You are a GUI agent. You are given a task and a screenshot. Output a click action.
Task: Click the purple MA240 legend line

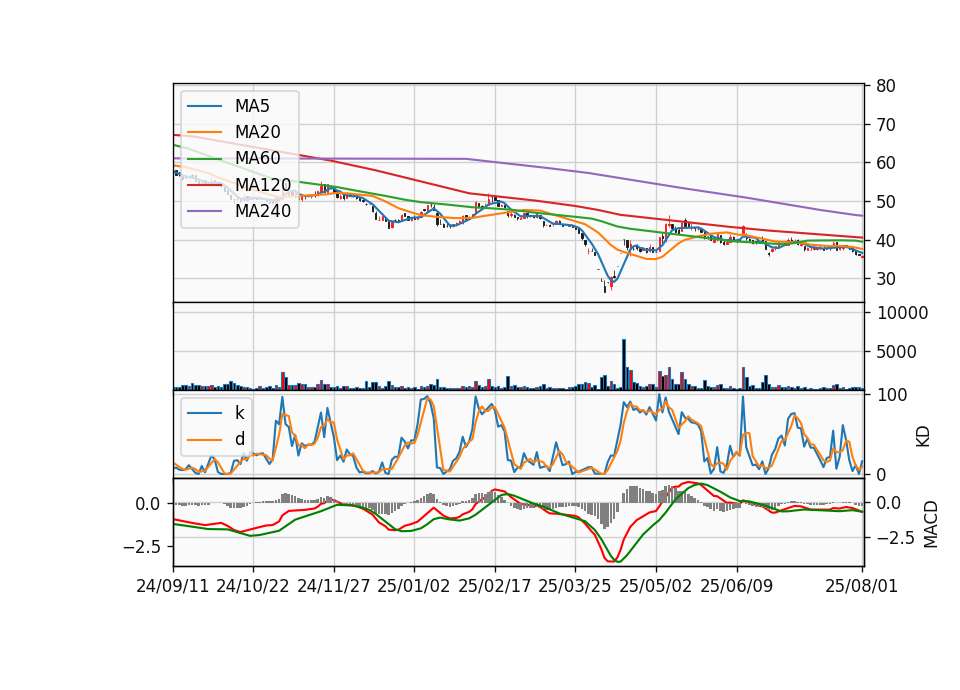coord(204,211)
